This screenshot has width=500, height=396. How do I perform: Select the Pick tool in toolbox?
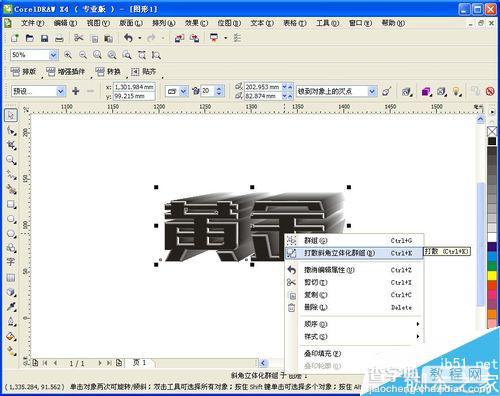(x=11, y=115)
